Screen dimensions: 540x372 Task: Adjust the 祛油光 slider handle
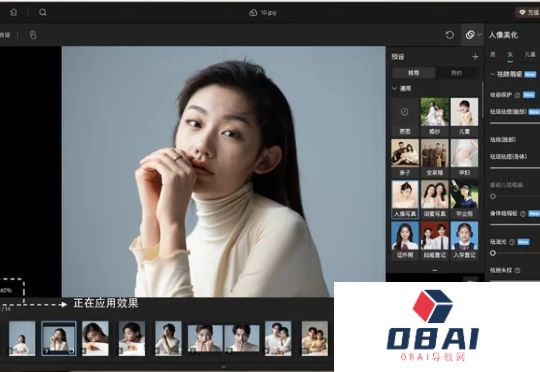click(493, 253)
